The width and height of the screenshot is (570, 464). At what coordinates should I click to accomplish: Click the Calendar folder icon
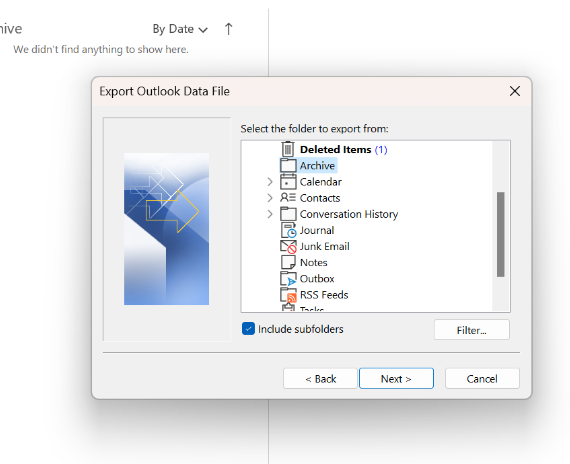pos(288,182)
